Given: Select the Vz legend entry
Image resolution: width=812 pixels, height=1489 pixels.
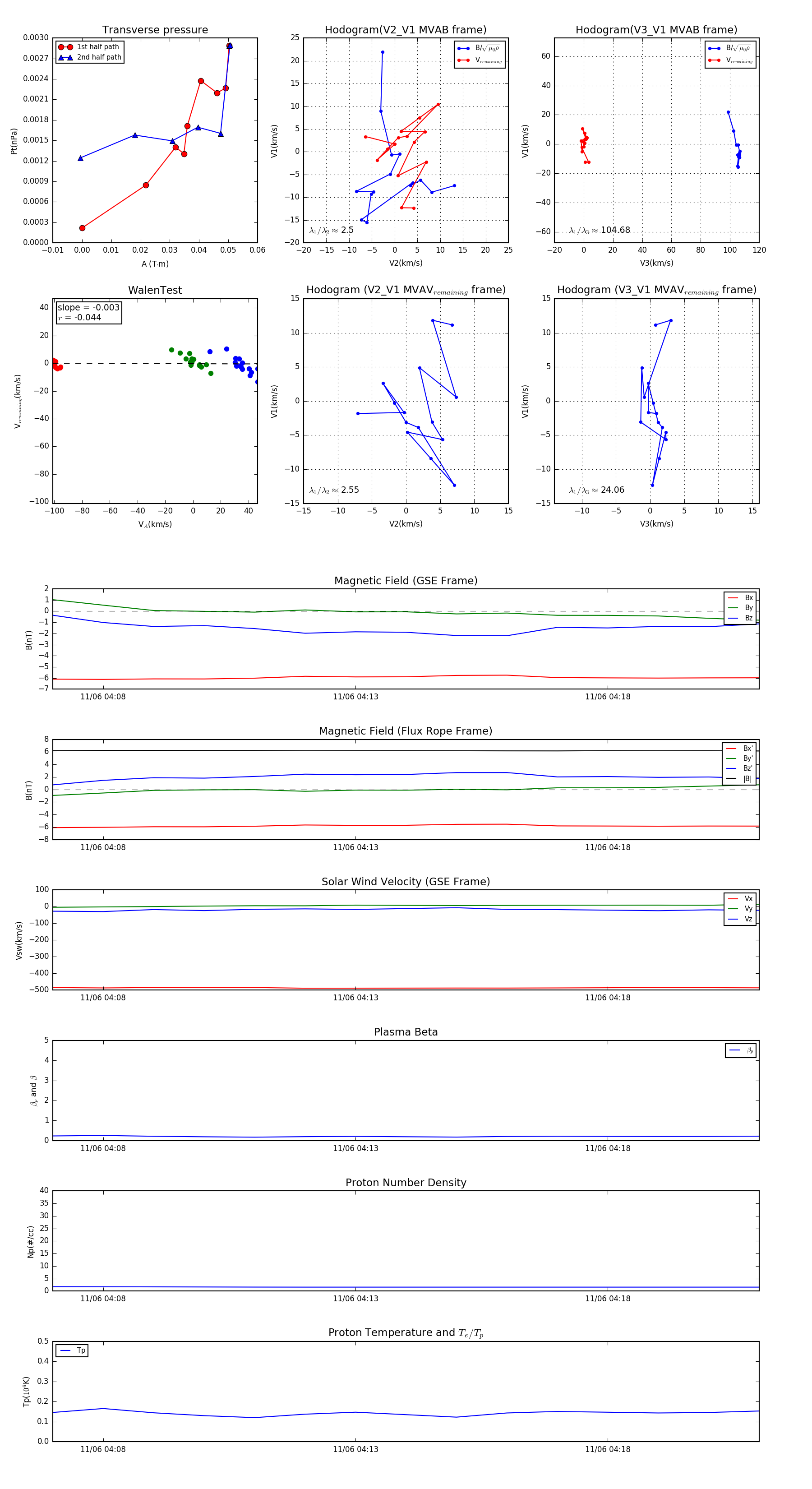Looking at the screenshot, I should (x=740, y=919).
